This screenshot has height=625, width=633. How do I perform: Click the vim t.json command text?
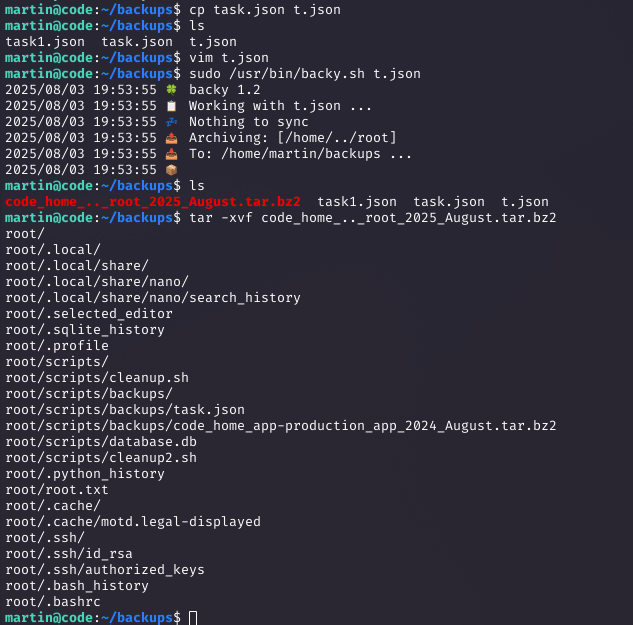[x=229, y=58]
